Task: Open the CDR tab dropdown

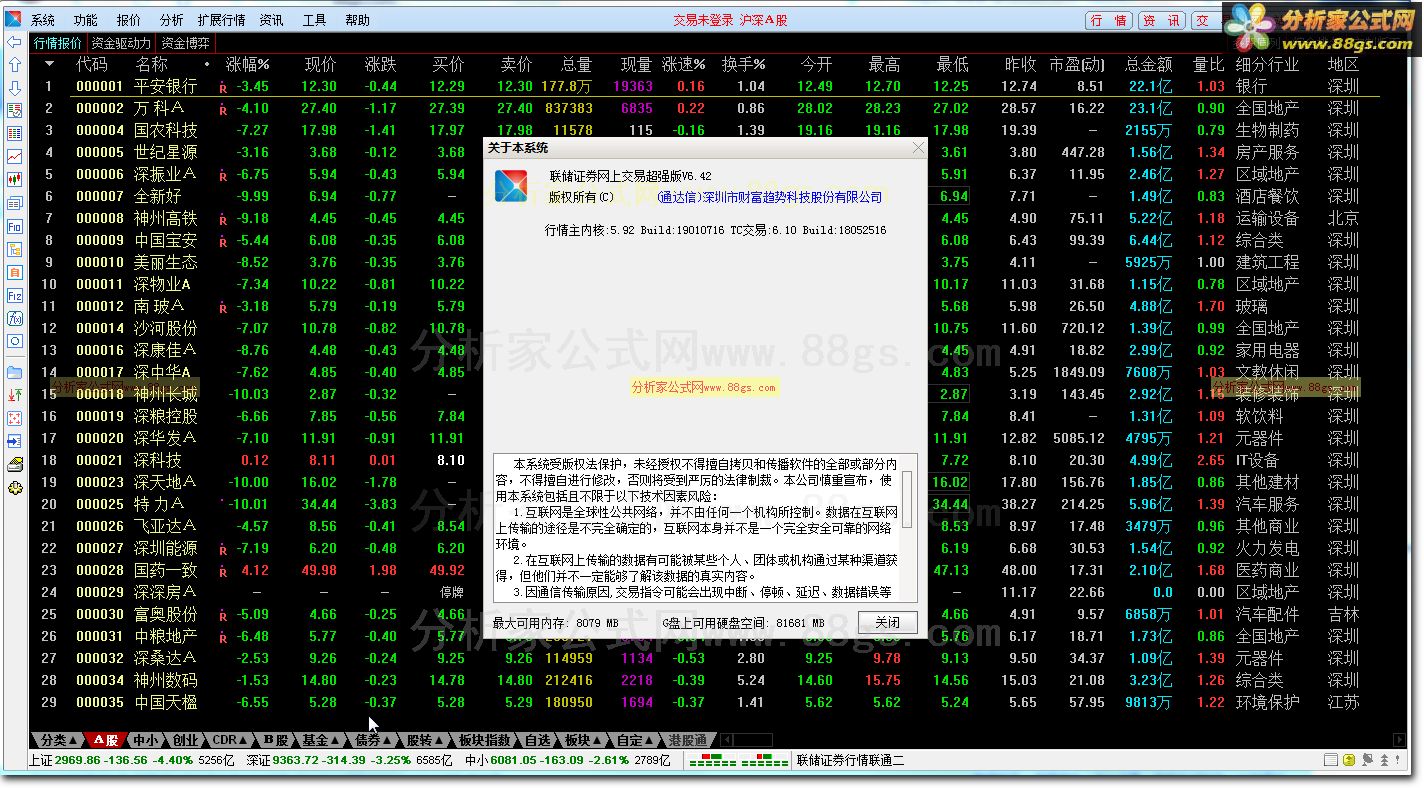Action: click(x=232, y=740)
